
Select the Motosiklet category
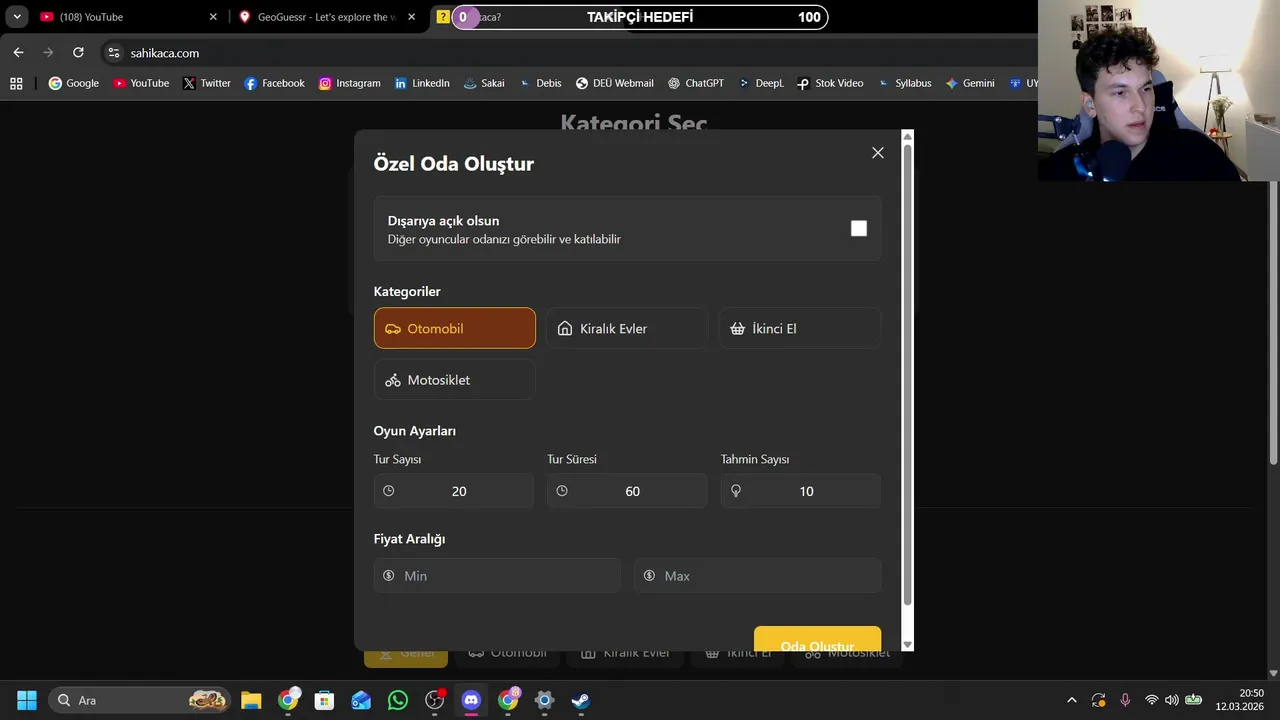455,380
